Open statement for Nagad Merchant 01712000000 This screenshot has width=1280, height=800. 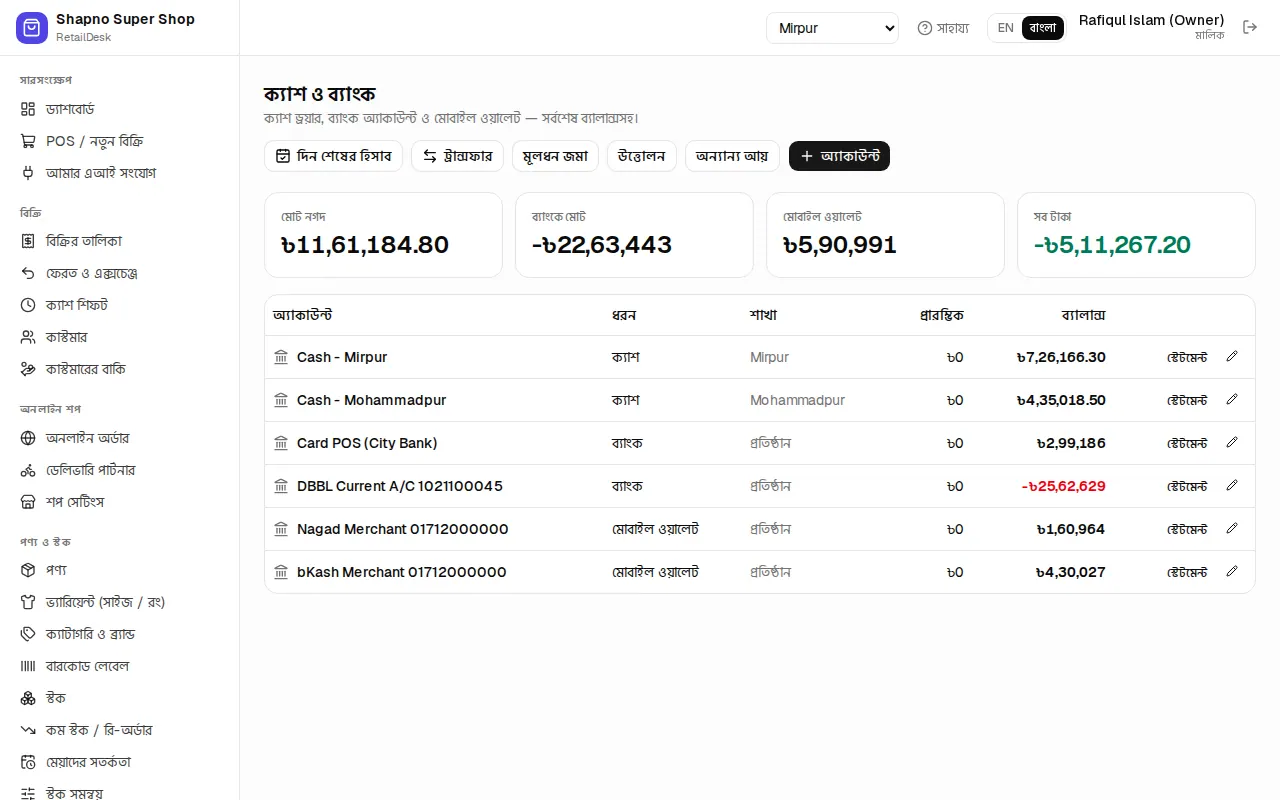click(x=1187, y=529)
